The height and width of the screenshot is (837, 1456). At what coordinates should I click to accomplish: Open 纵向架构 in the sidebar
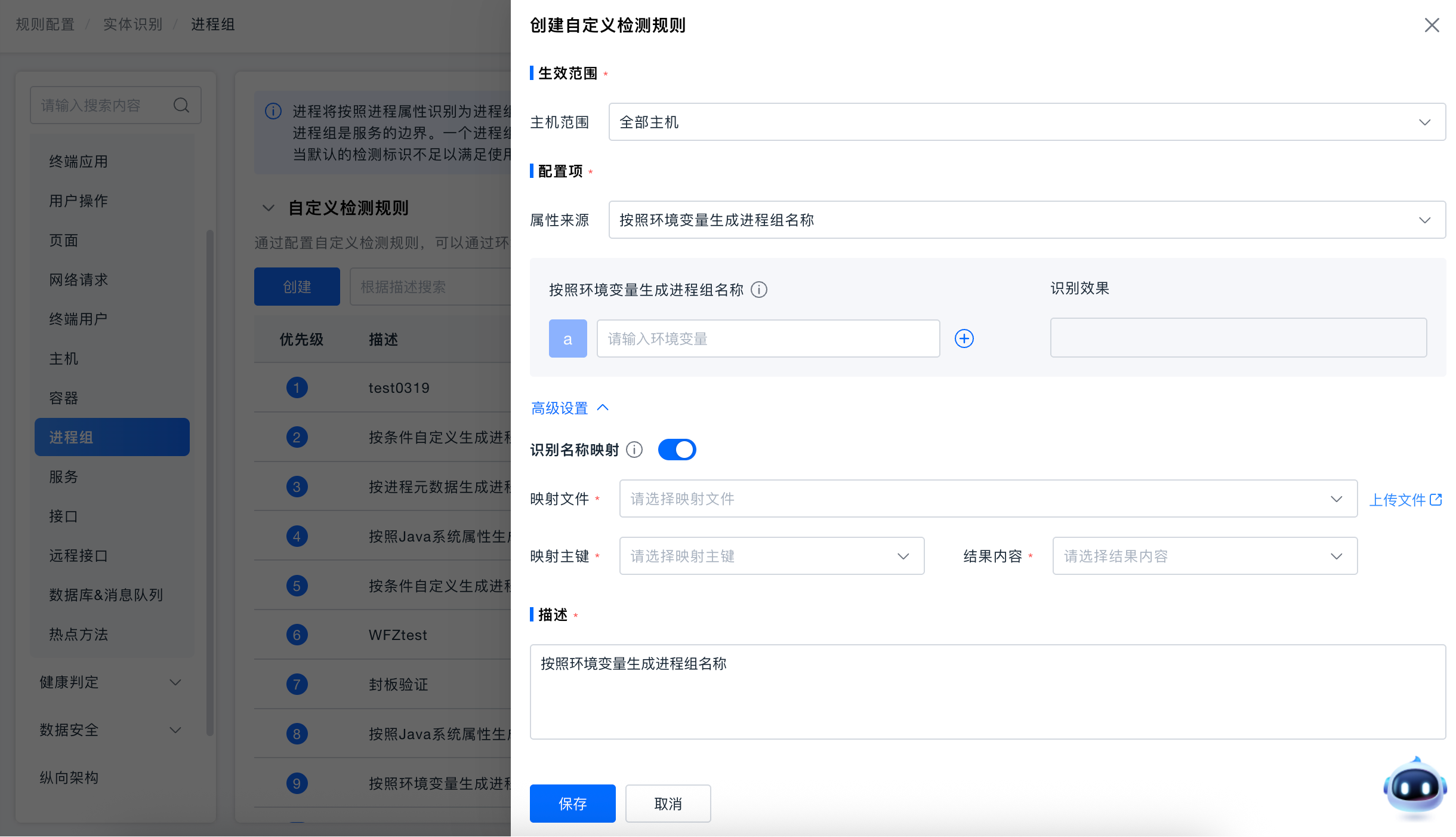[x=111, y=777]
